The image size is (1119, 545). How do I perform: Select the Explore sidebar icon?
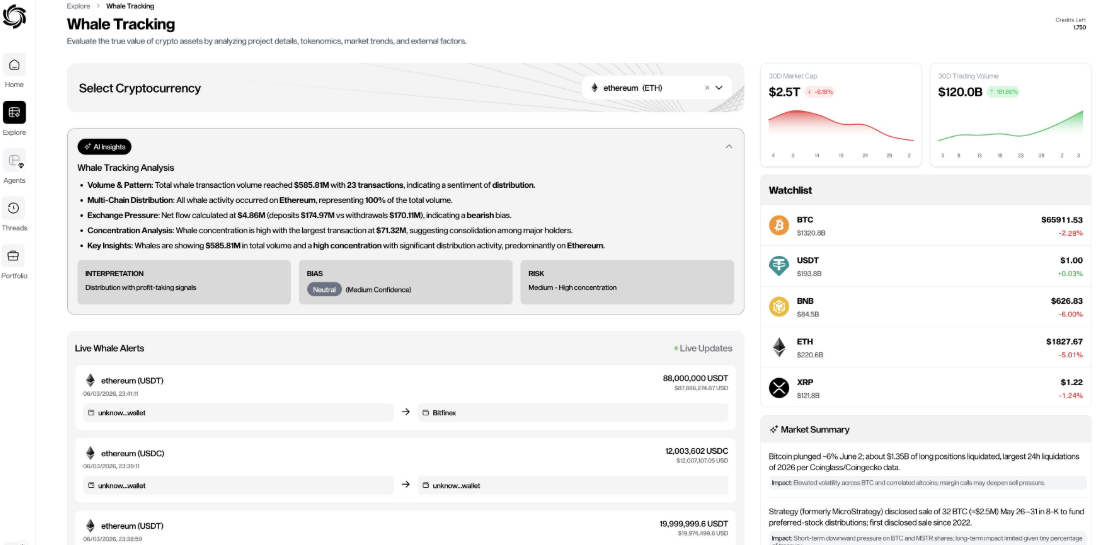[14, 112]
